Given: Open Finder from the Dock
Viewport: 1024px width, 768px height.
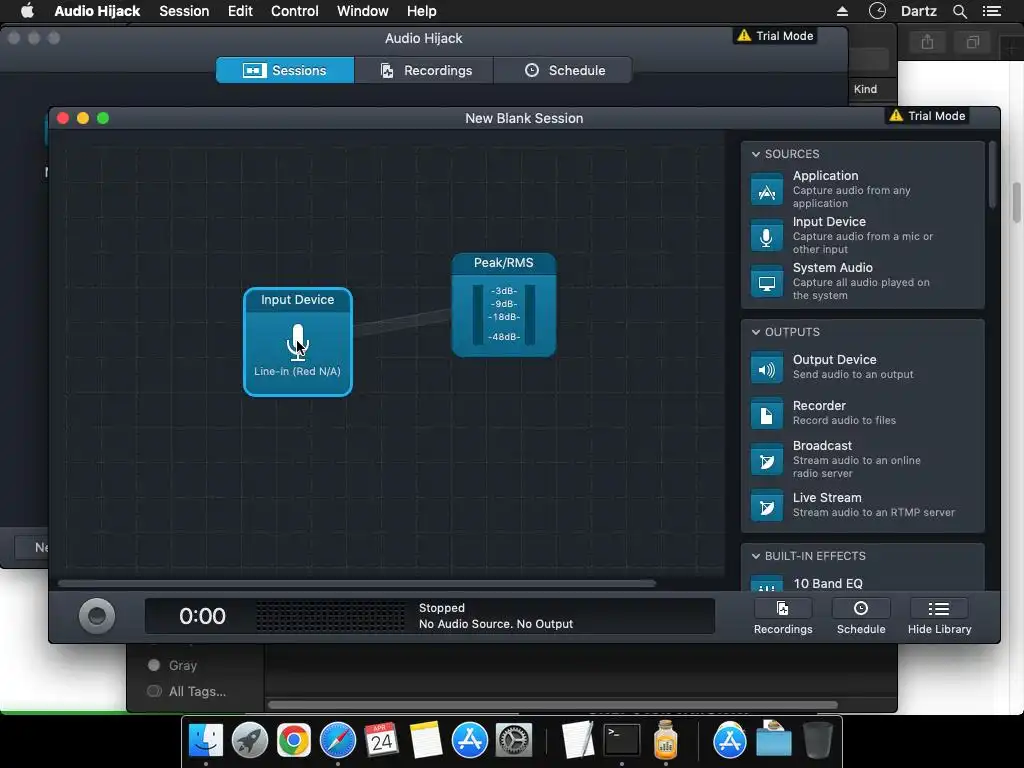Looking at the screenshot, I should (206, 741).
